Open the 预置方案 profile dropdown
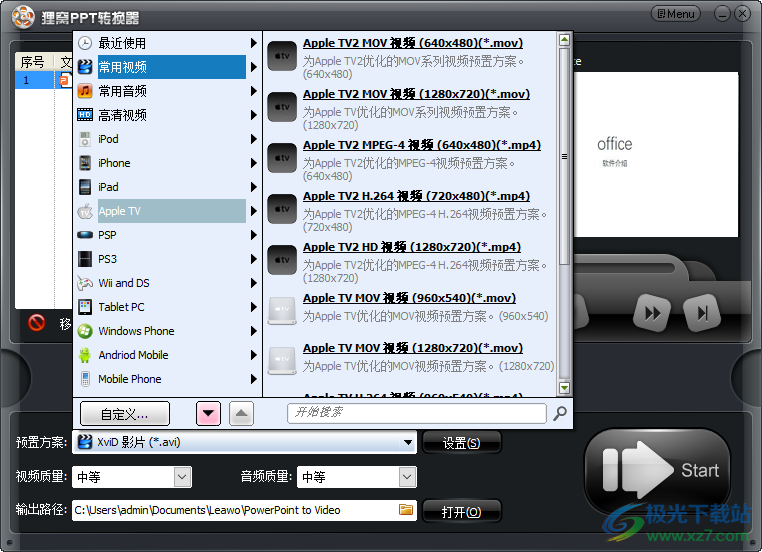Viewport: 762px width, 552px height. pos(407,443)
